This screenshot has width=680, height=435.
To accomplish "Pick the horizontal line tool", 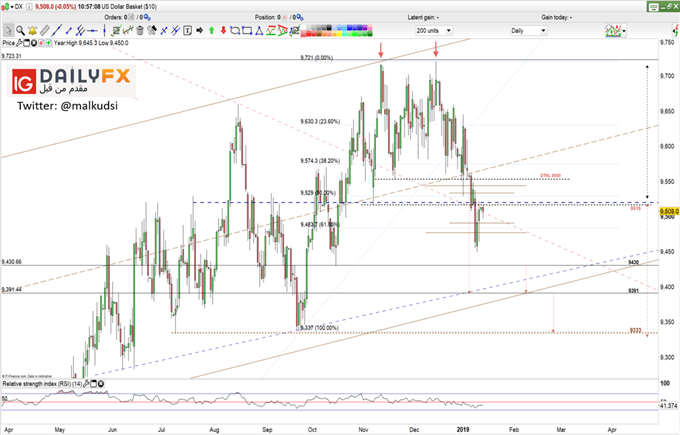I will 92,31.
